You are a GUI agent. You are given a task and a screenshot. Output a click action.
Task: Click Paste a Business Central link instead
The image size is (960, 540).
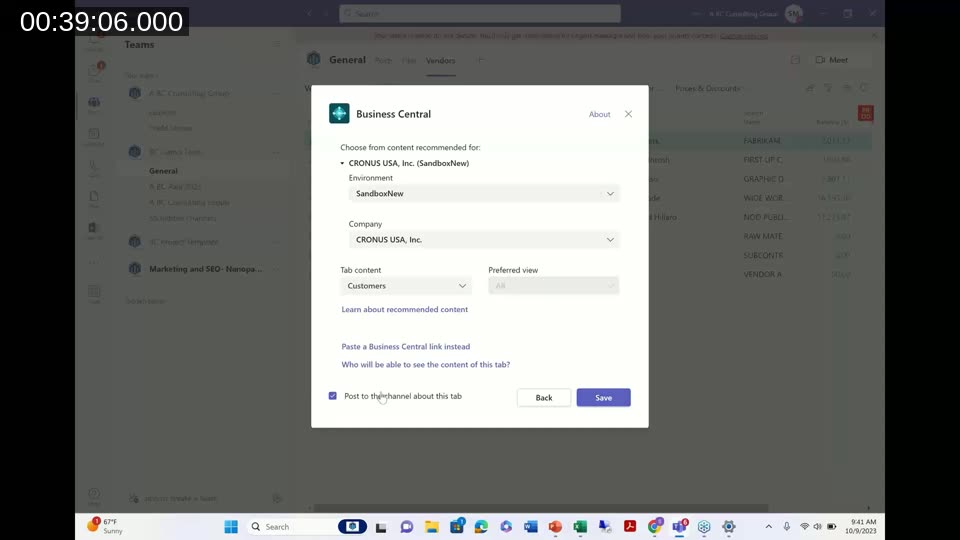[x=406, y=347]
